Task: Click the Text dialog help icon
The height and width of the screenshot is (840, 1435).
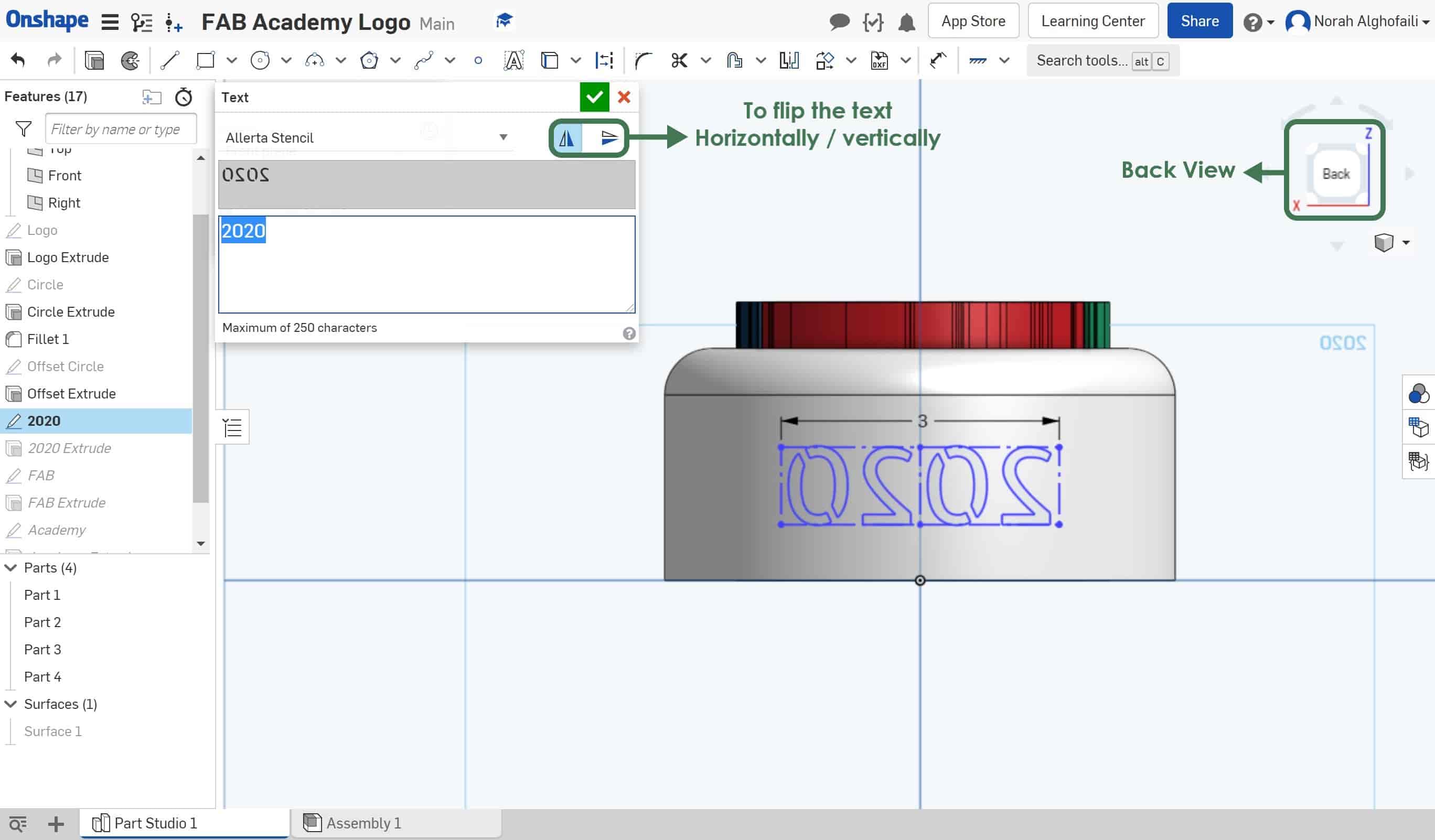Action: tap(629, 333)
